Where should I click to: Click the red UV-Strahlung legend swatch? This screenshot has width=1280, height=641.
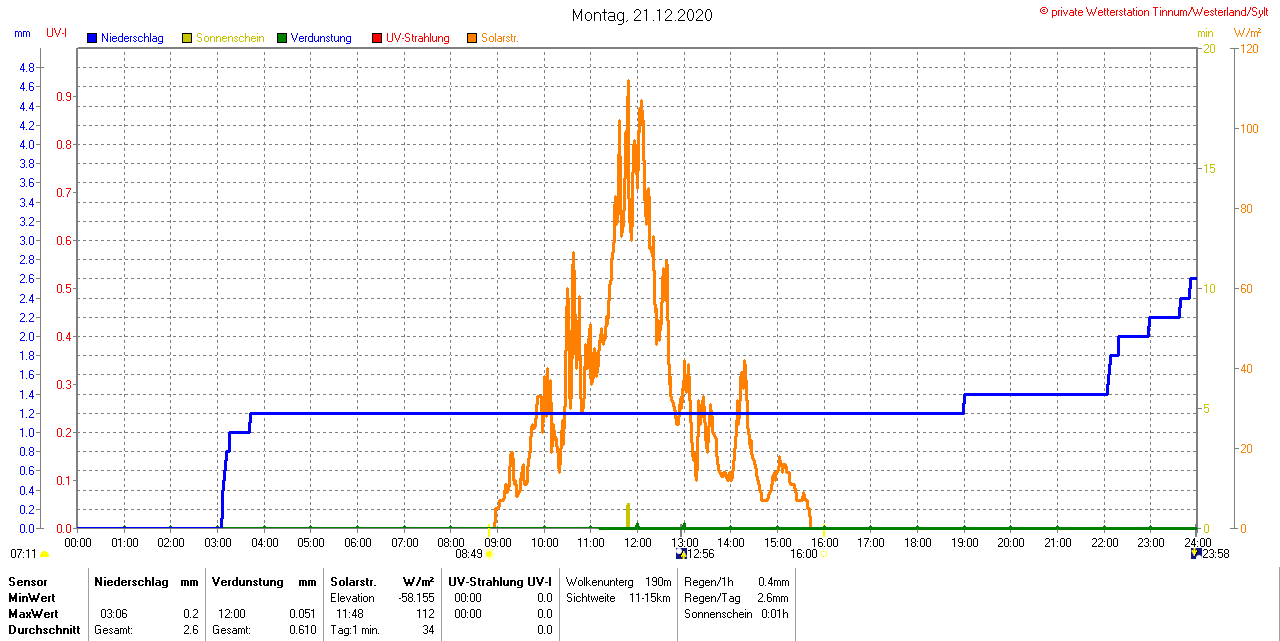377,38
